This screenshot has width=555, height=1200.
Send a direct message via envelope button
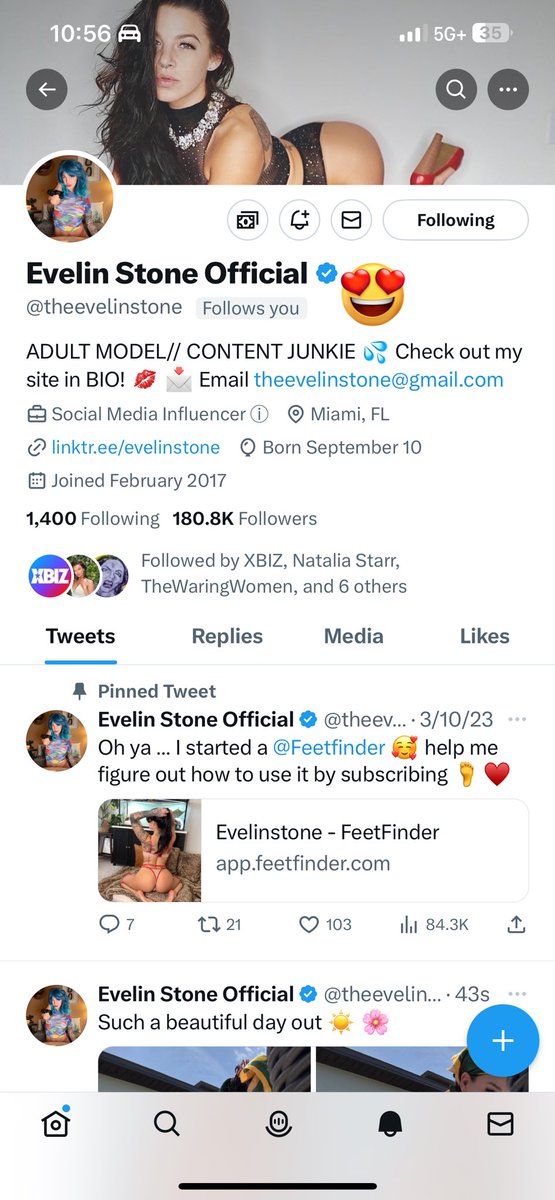point(351,220)
